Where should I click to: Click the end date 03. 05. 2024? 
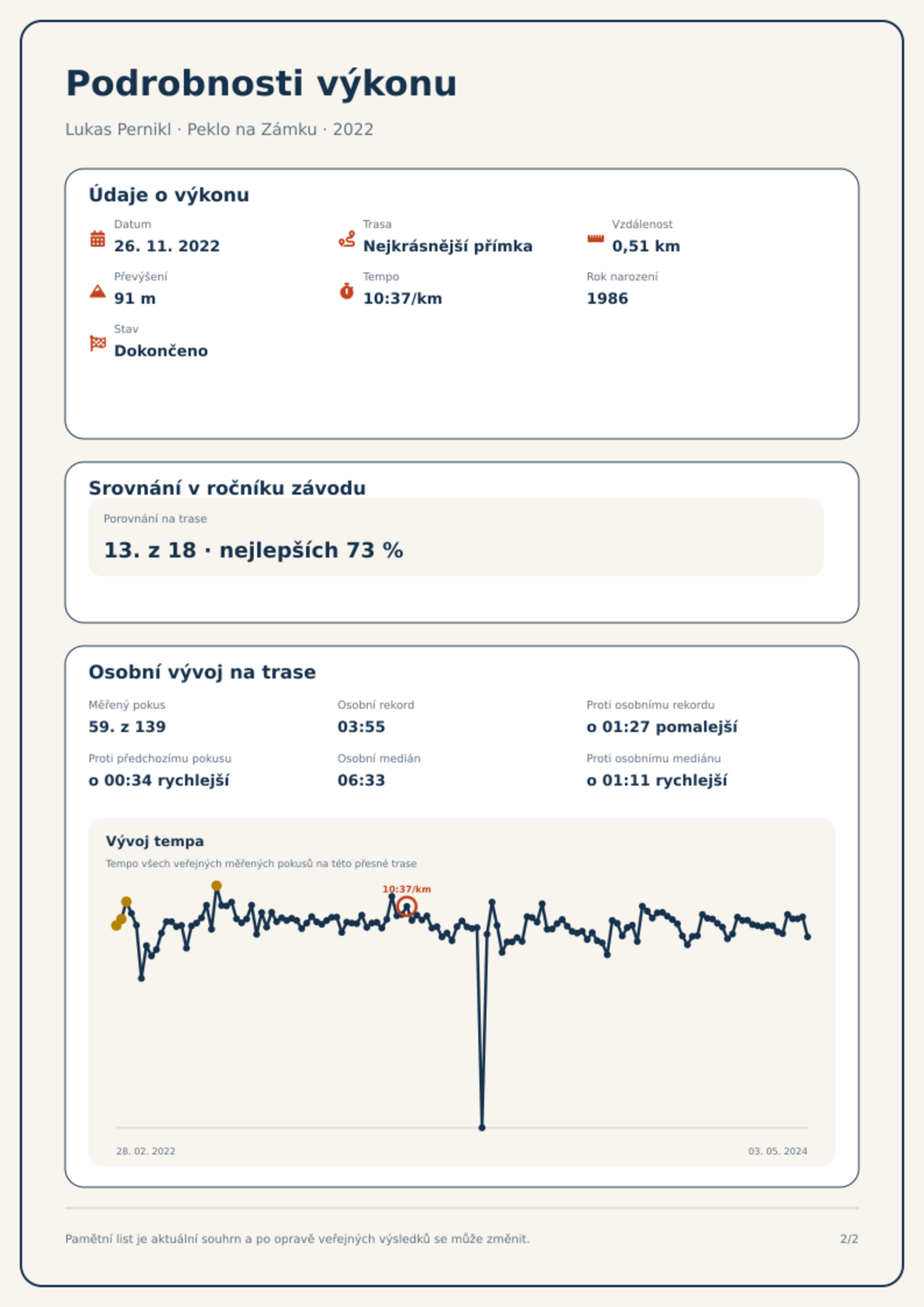[778, 1151]
